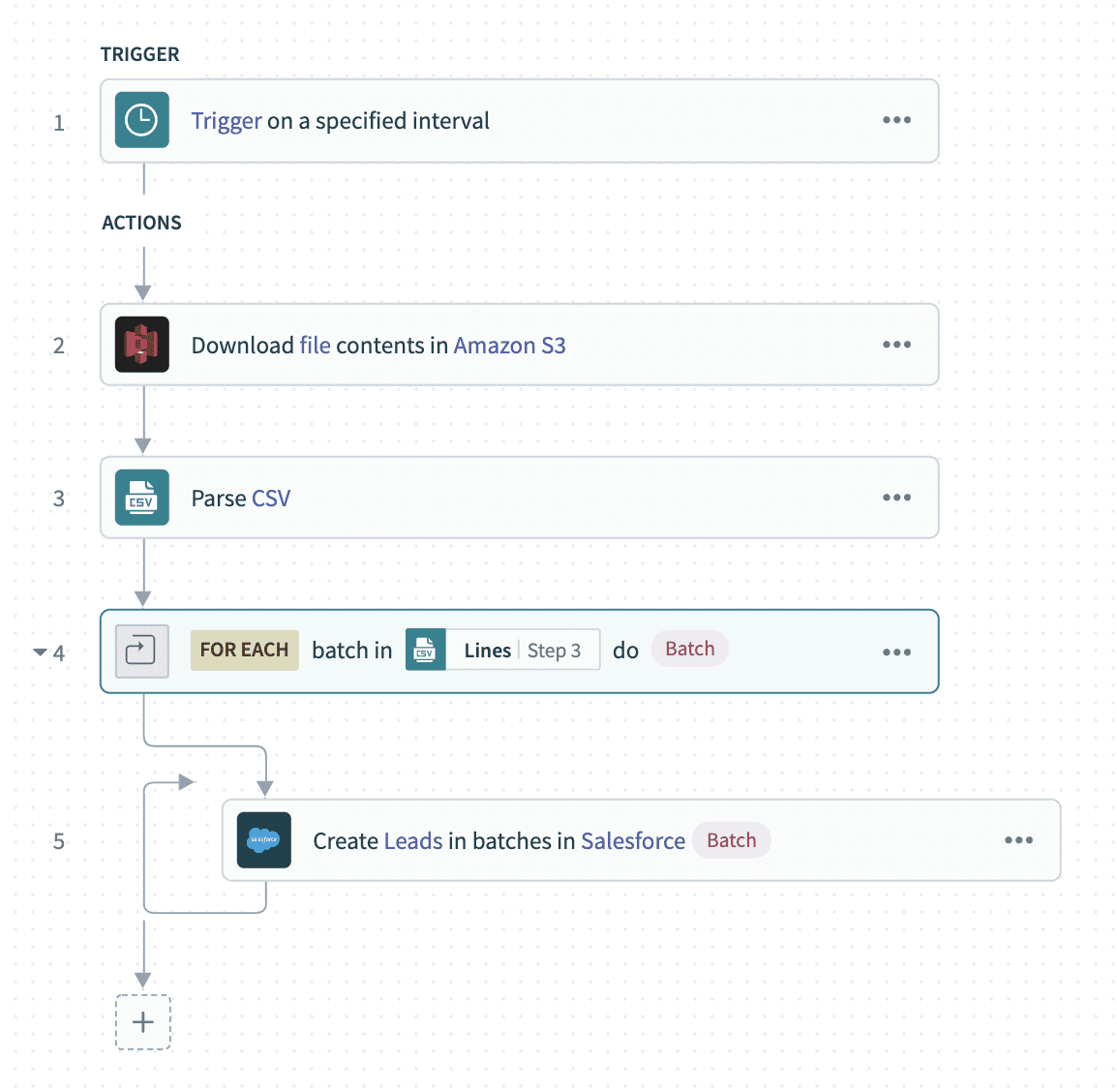
Task: Click the For Each loop icon
Action: click(141, 651)
